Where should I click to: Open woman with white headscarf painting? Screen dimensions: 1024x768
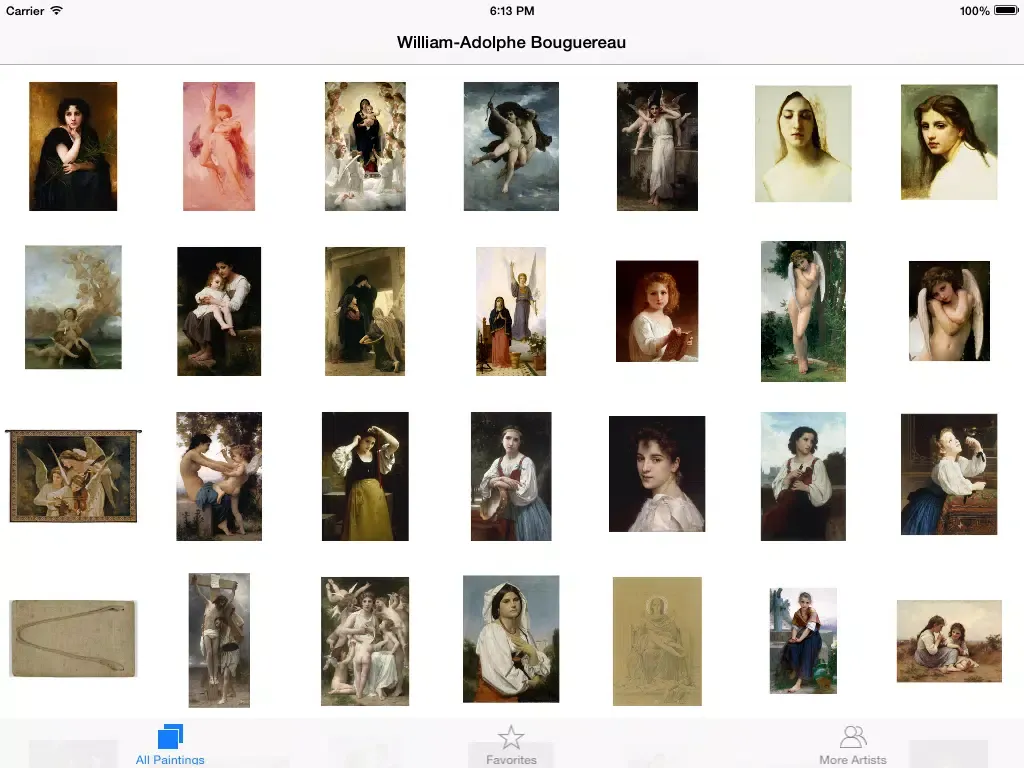tap(511, 639)
